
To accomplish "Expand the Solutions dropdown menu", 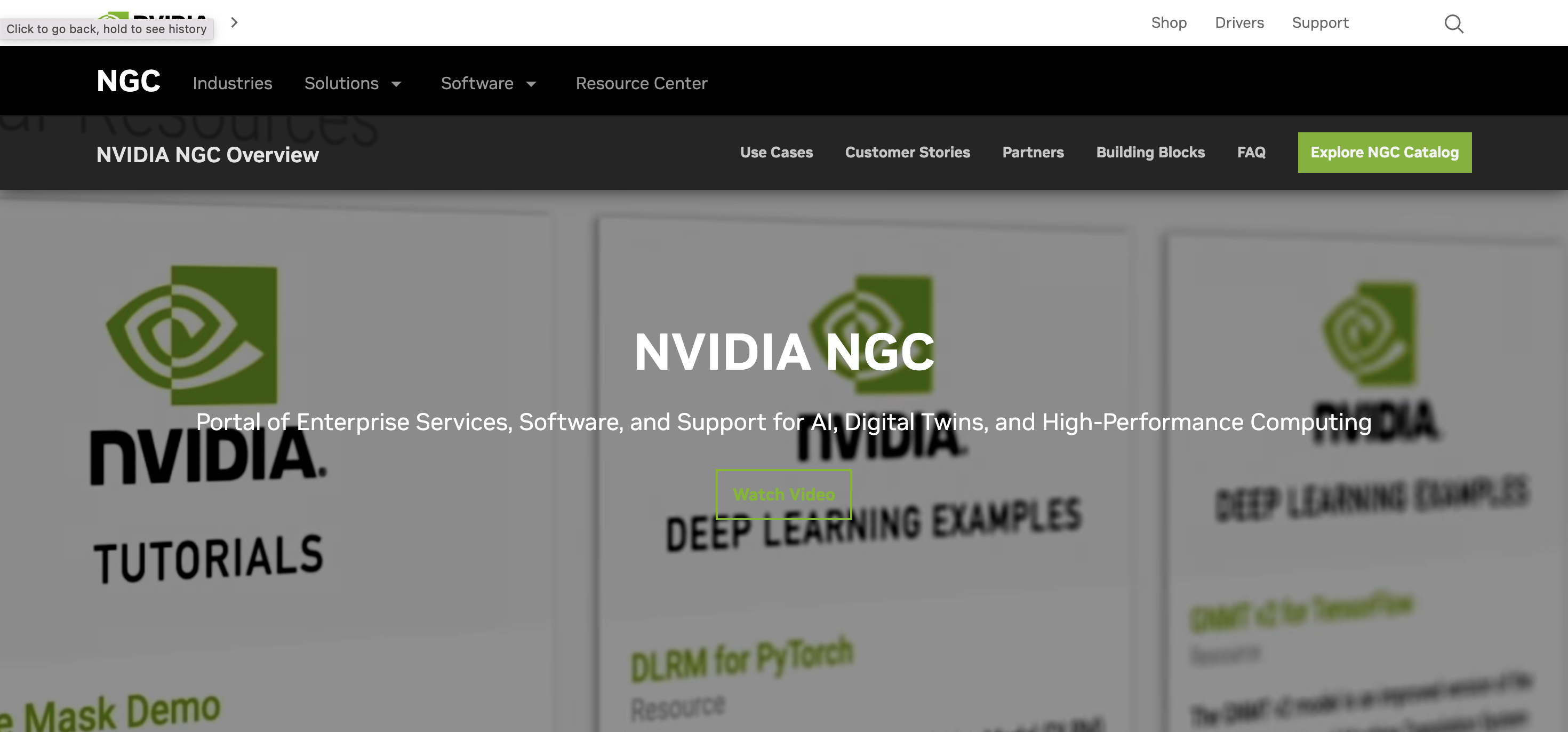I will [x=353, y=83].
